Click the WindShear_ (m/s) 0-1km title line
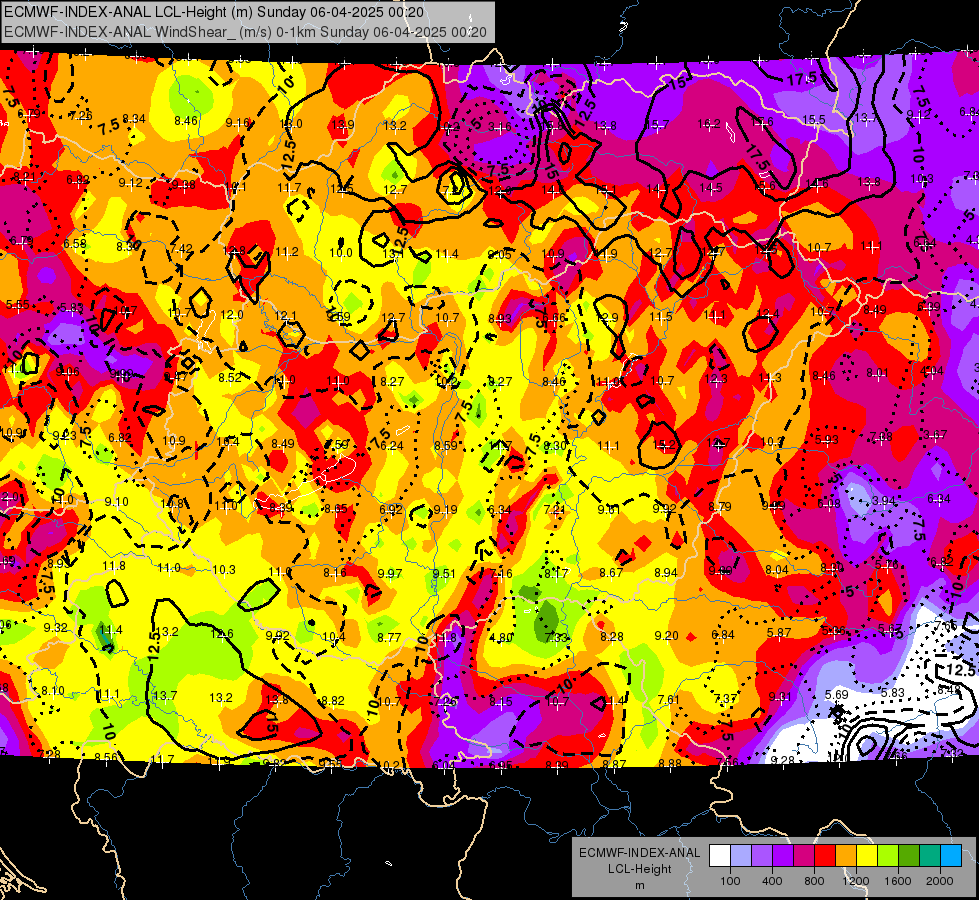This screenshot has height=900, width=979. (x=245, y=32)
